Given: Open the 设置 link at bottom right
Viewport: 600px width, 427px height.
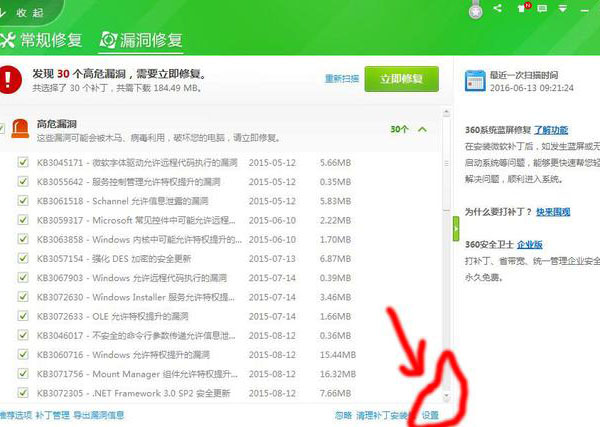Looking at the screenshot, I should 430,415.
